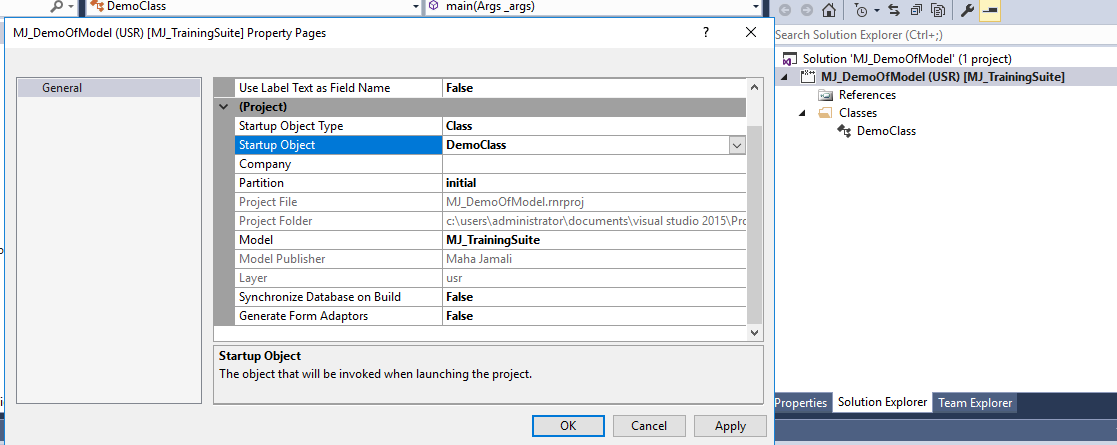Click the Show All Files icon
Image resolution: width=1117 pixels, height=445 pixels.
tap(938, 10)
